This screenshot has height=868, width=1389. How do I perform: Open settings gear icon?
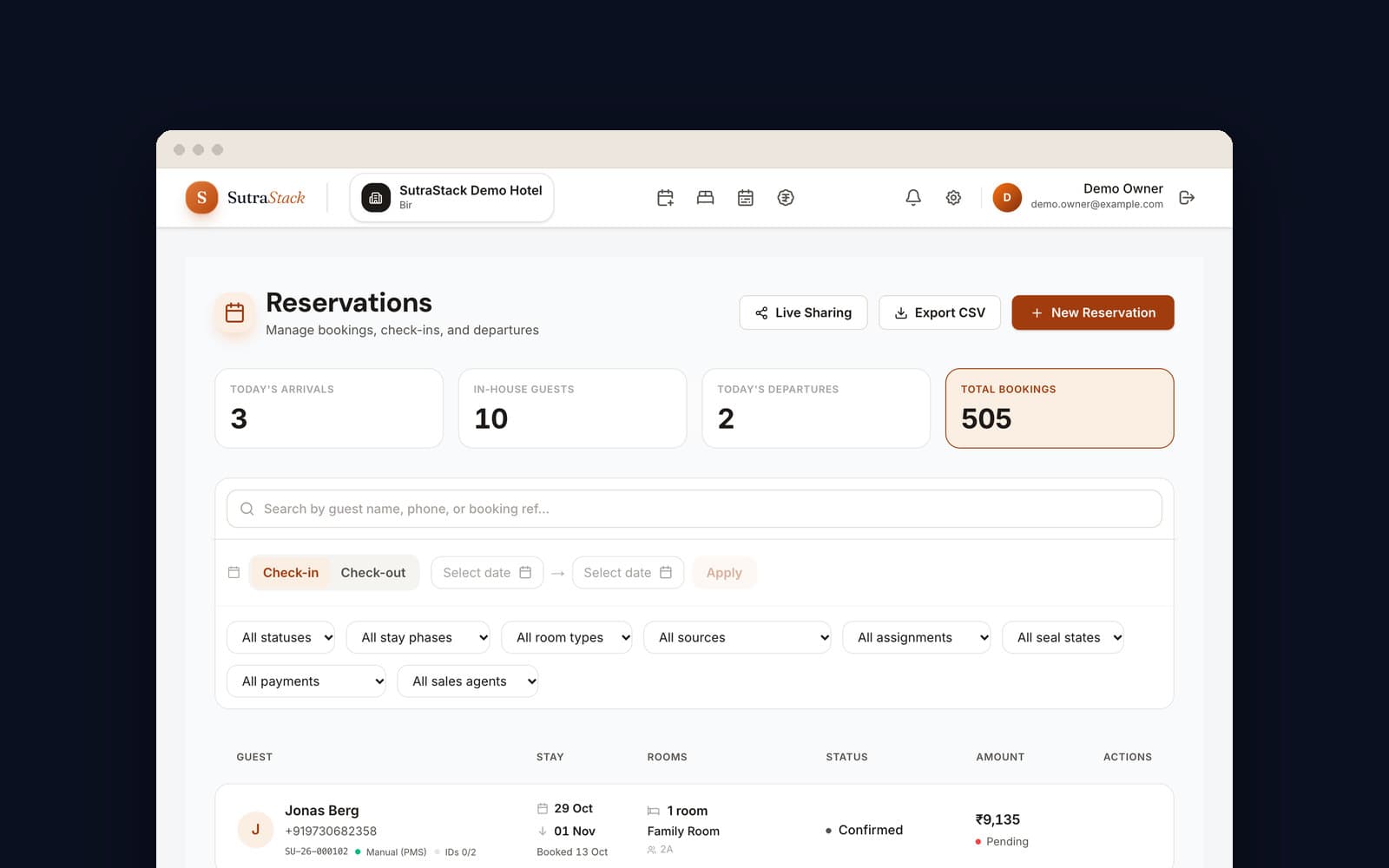953,198
